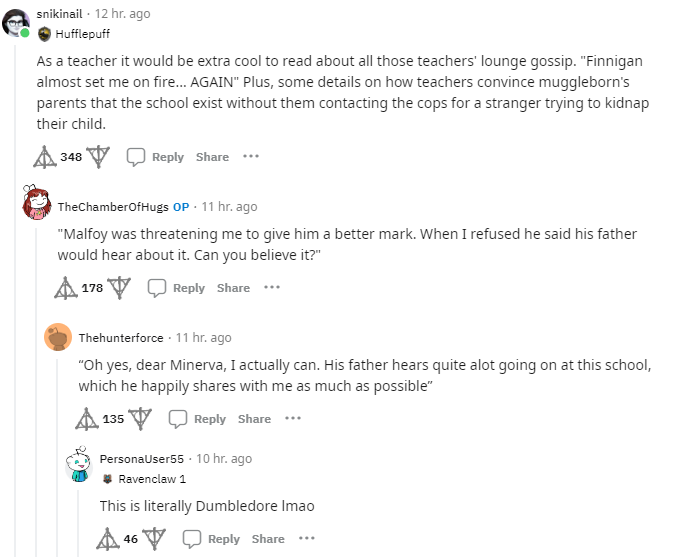Open more options on PersonaUser55's comment
Screen dimensions: 700x557
click(307, 539)
